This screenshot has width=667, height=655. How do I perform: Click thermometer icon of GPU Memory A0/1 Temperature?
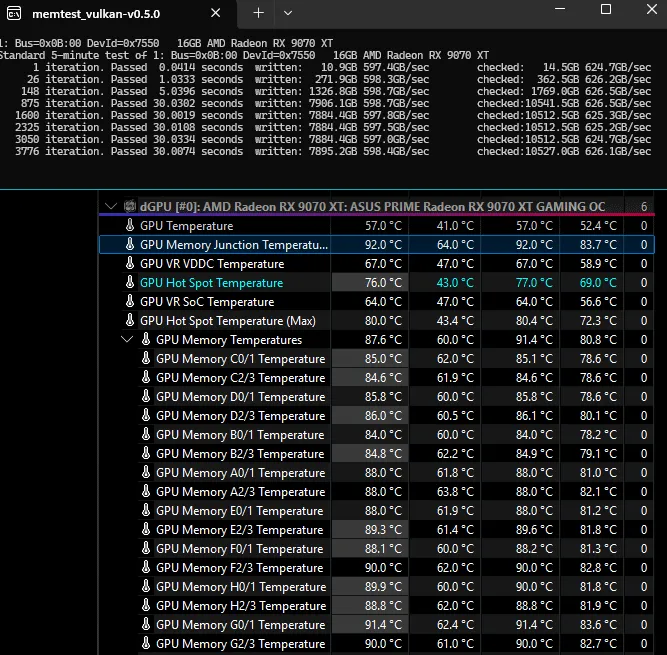146,473
